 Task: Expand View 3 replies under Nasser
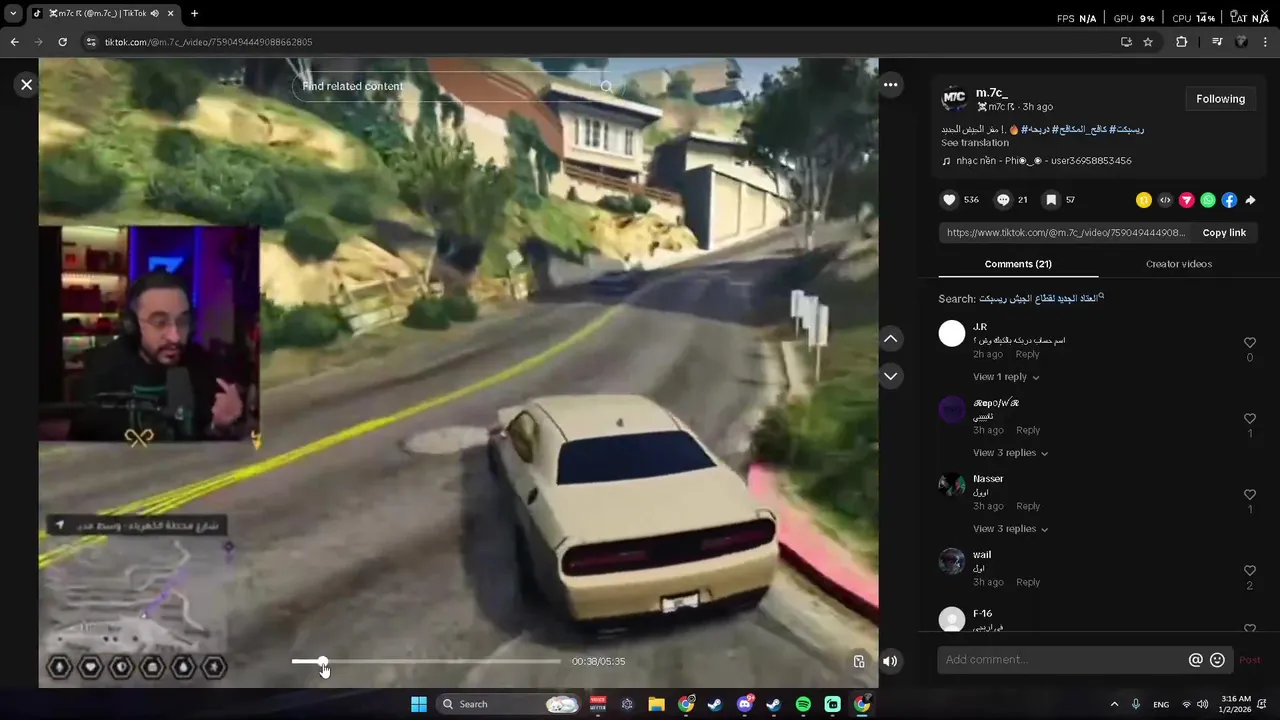click(1010, 529)
